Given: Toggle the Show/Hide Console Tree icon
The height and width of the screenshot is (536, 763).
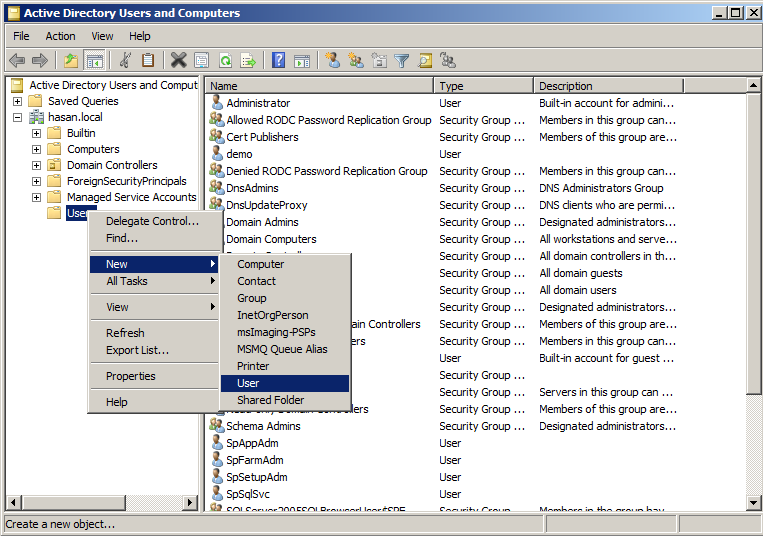Looking at the screenshot, I should (94, 61).
